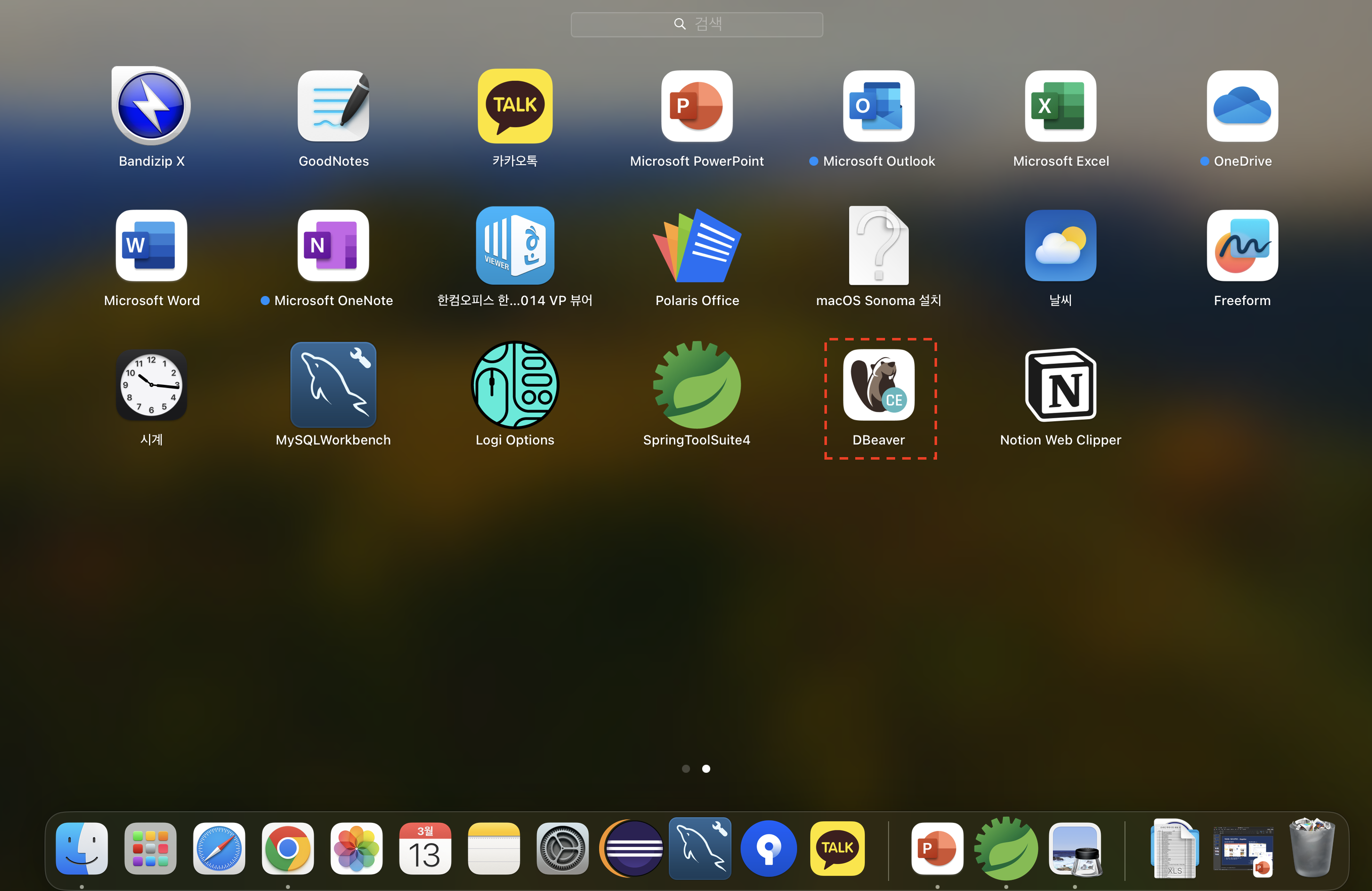
Task: Launch MySQLWorkbench from Launchpad grid
Action: [333, 385]
